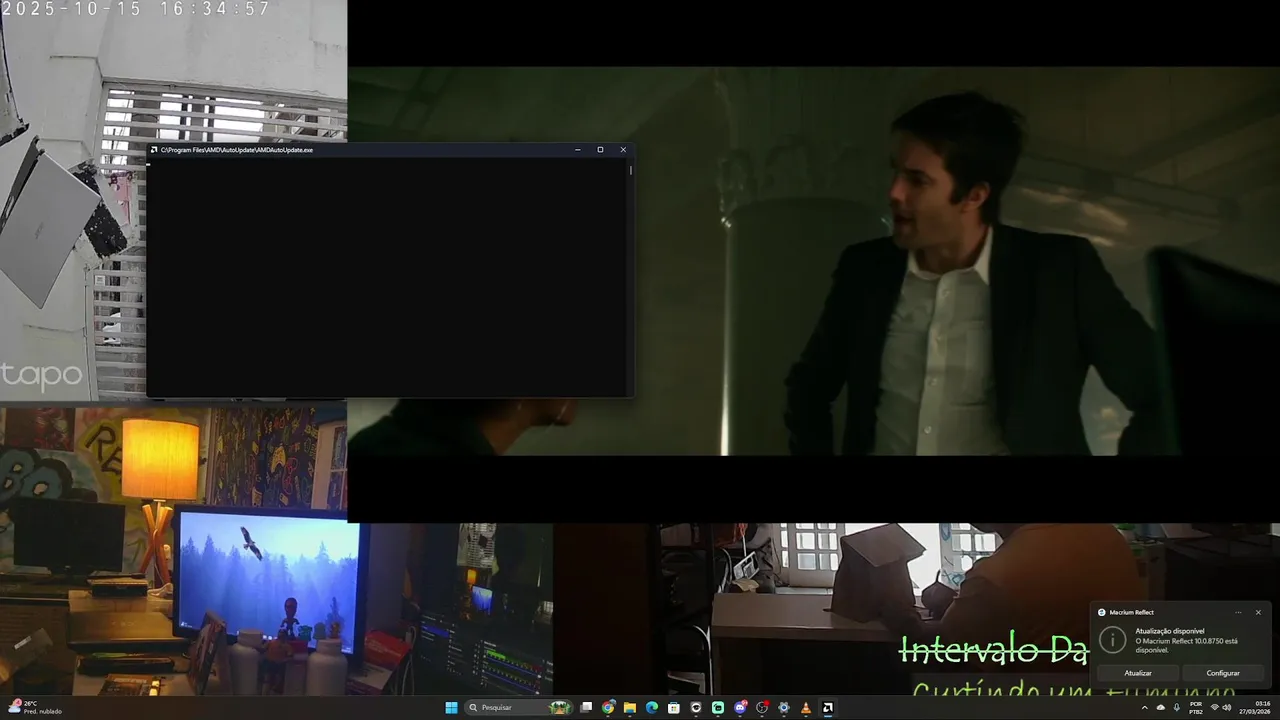Open the POR PTB2 language switcher
This screenshot has height=720, width=1280.
pos(1196,708)
